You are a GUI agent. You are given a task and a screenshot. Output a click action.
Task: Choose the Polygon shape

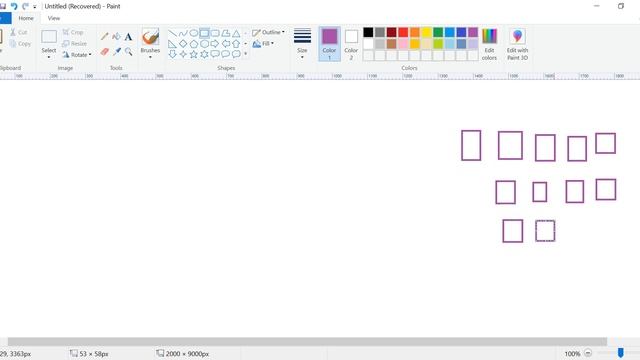pos(226,33)
